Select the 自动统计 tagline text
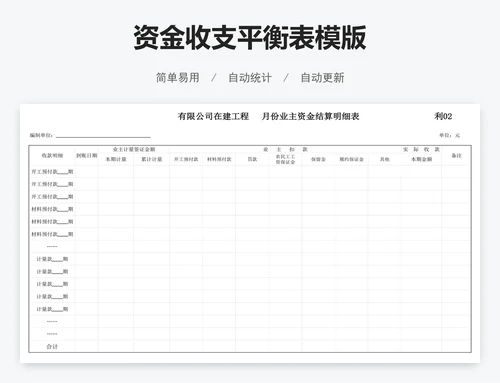Screen dimensions: 500x383 pyautogui.click(x=250, y=78)
